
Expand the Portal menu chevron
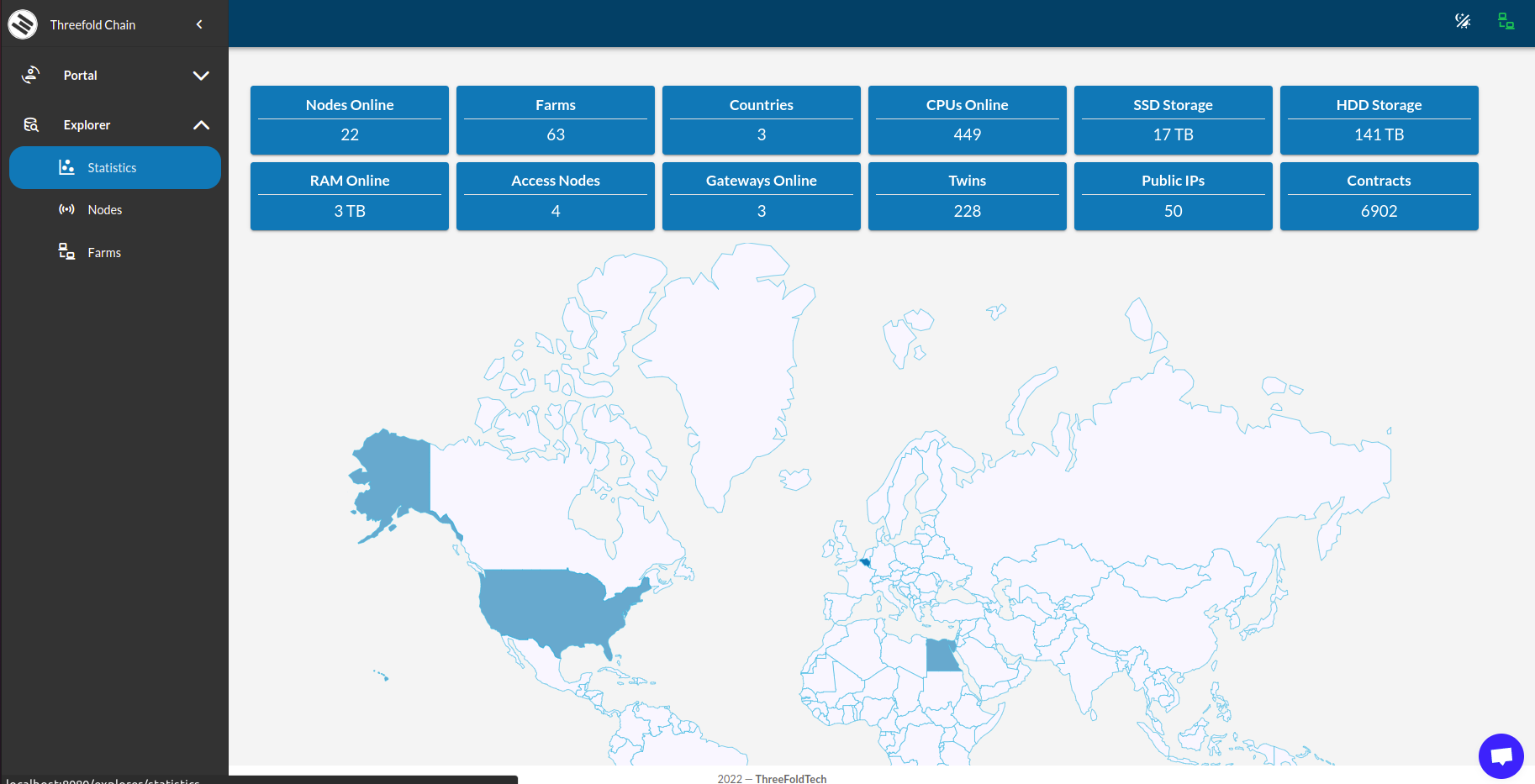pyautogui.click(x=201, y=76)
